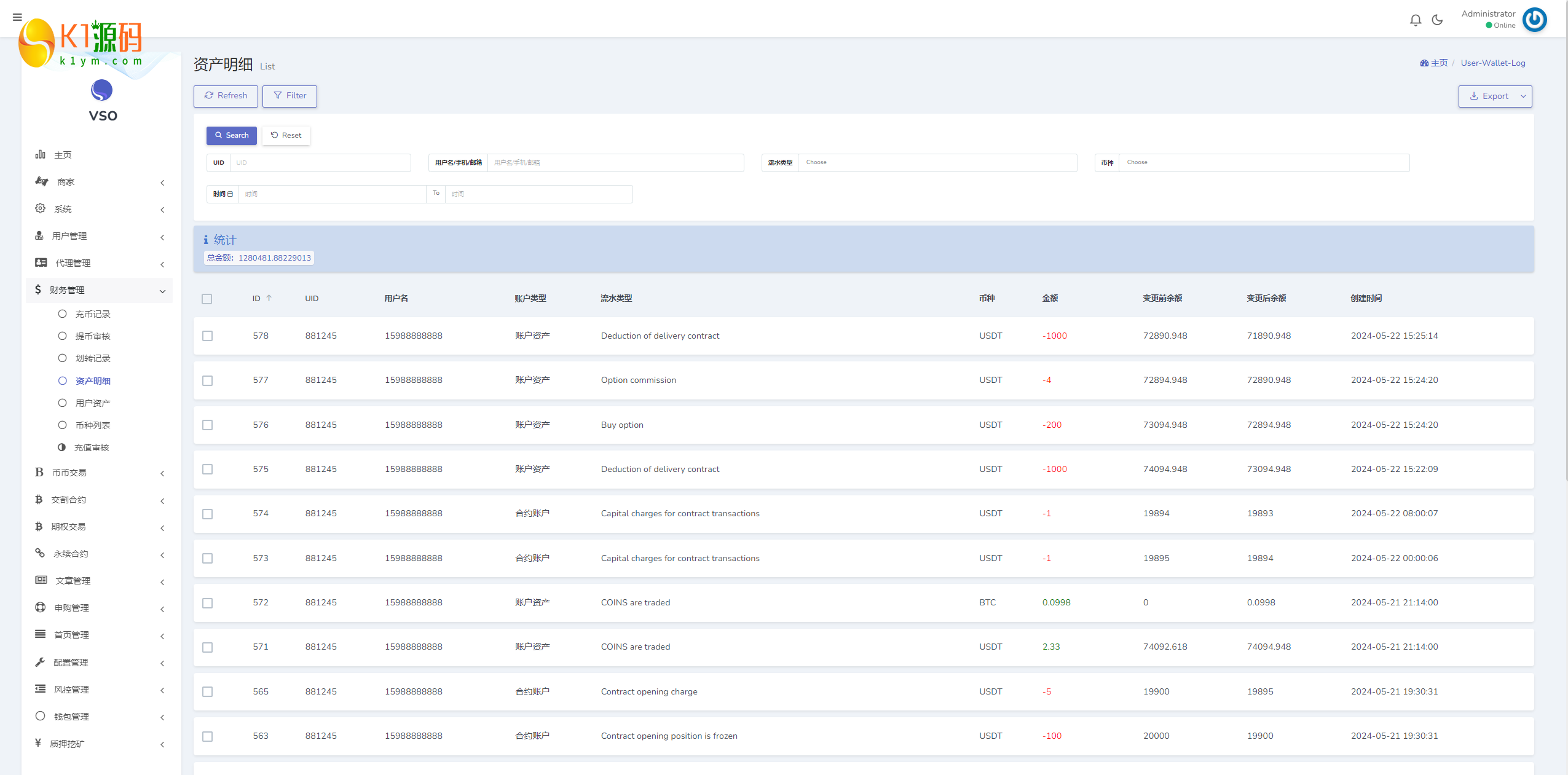
Task: Click the 系统 gear icon
Action: point(41,208)
